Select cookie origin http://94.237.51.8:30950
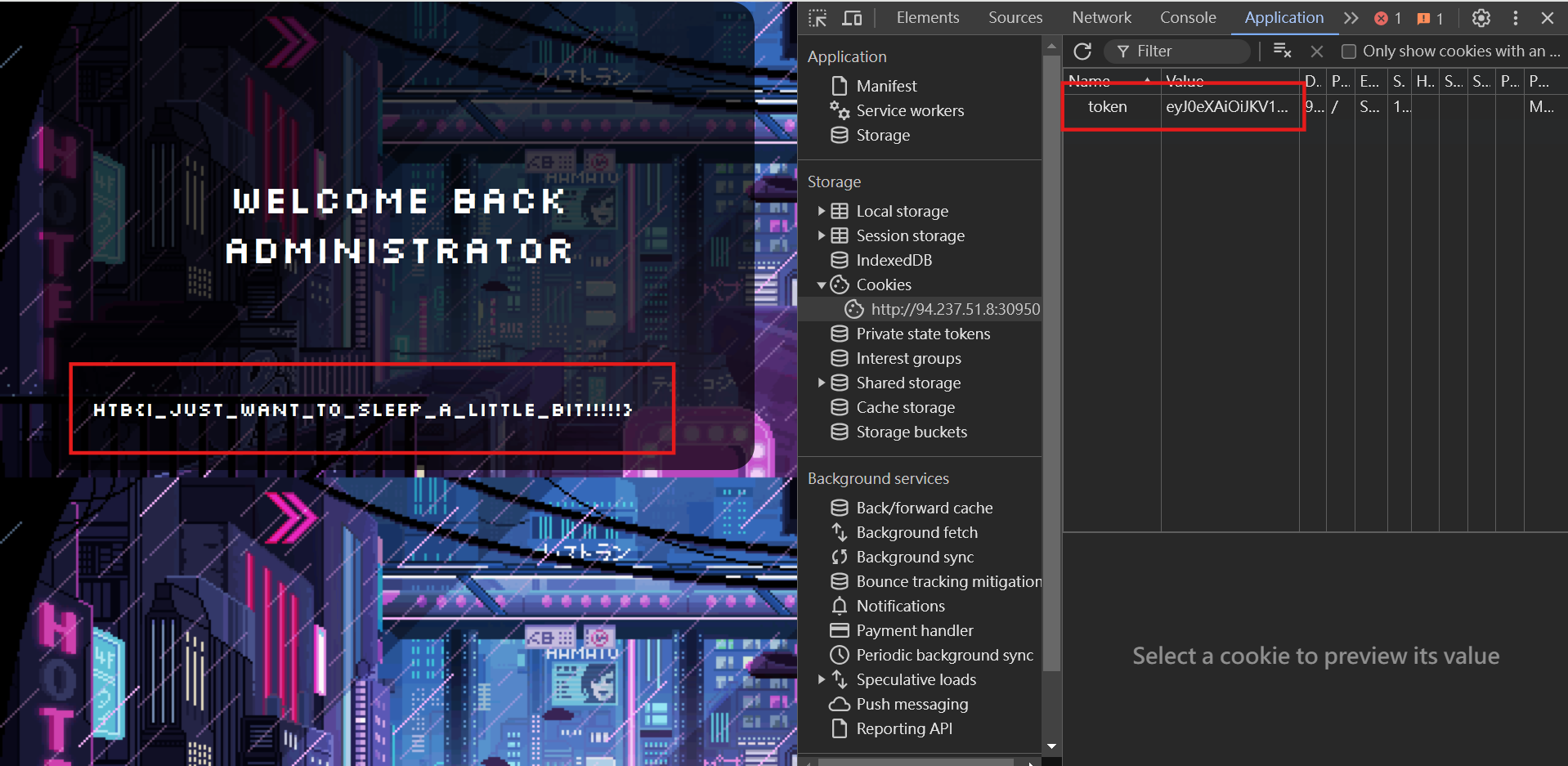This screenshot has height=766, width=1568. point(955,309)
